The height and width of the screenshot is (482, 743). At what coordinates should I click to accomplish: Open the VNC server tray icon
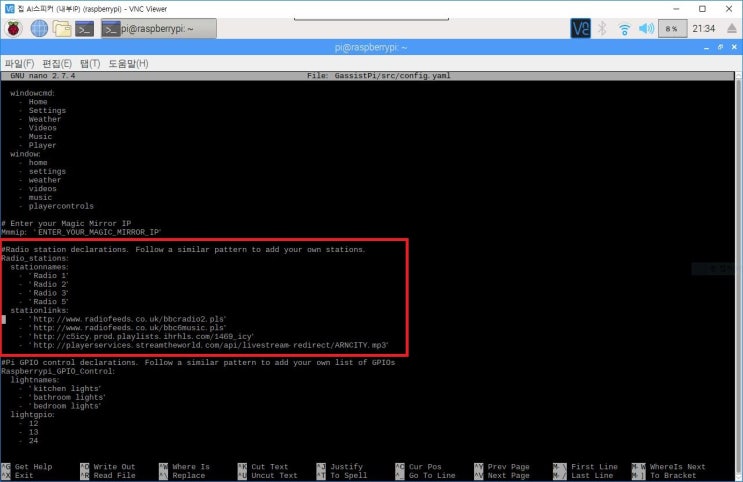click(580, 29)
